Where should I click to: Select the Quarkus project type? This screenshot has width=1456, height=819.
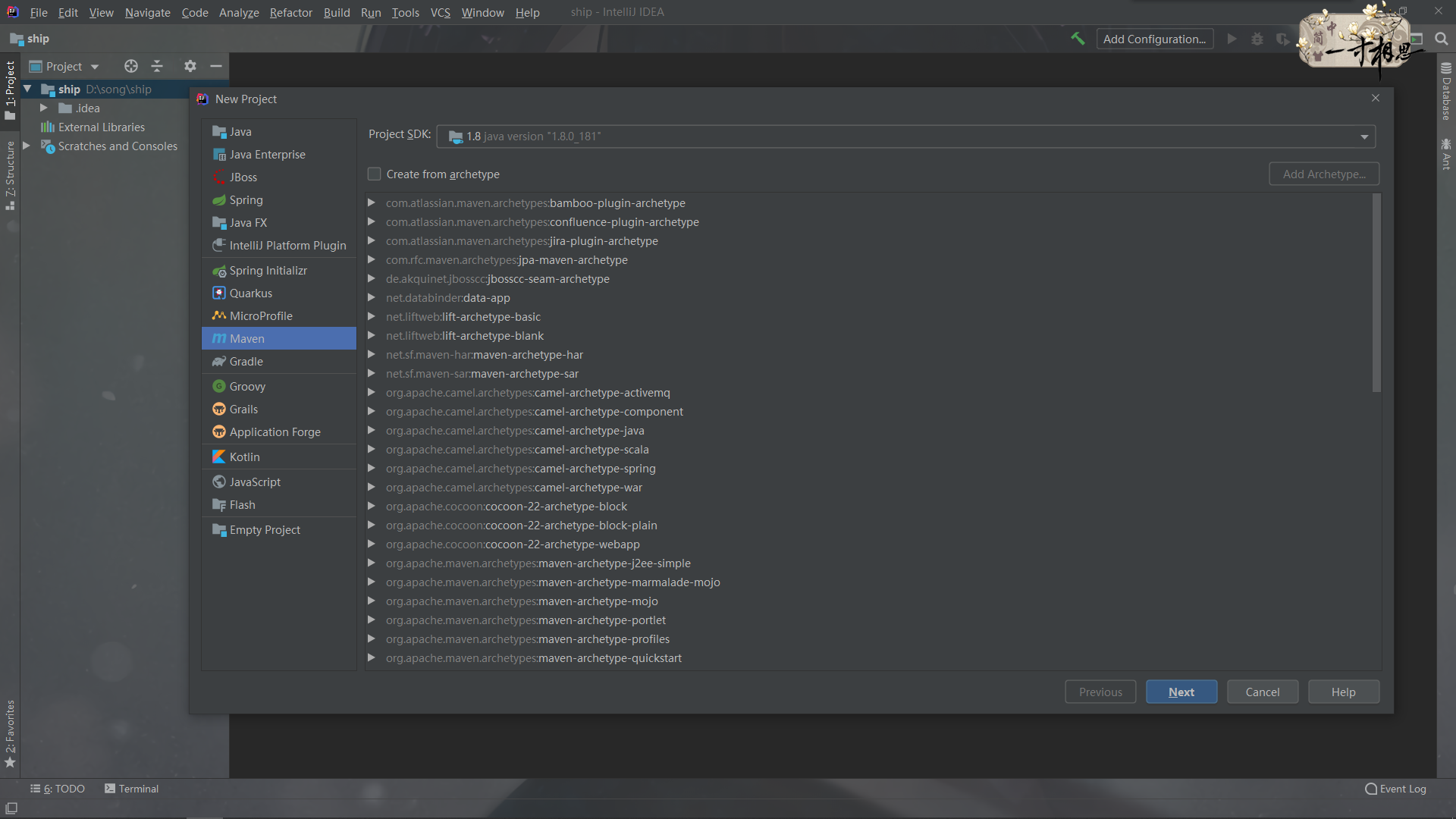[250, 293]
